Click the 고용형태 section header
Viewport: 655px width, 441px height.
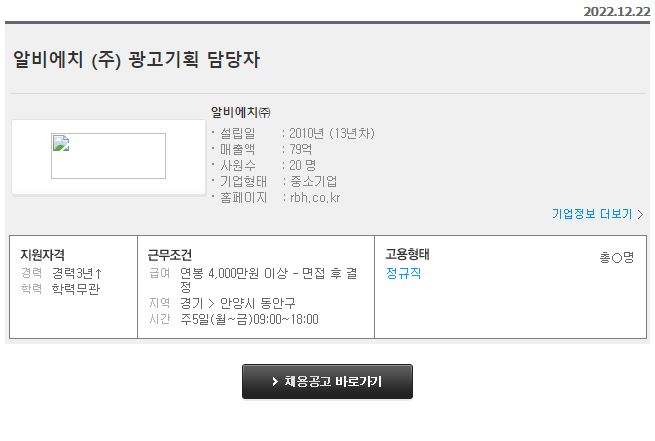click(x=407, y=254)
